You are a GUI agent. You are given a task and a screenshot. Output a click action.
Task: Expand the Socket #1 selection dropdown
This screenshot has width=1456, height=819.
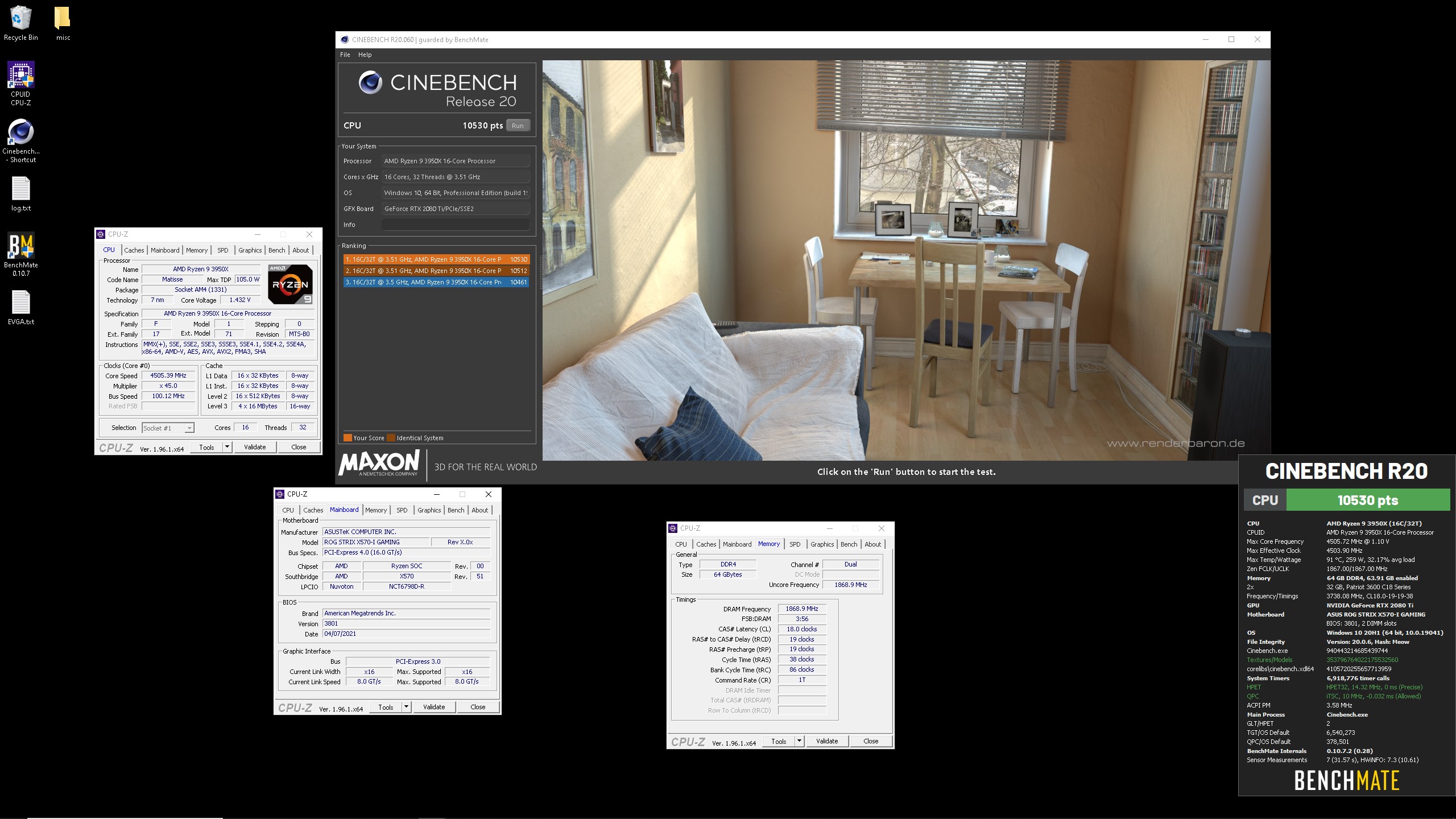pyautogui.click(x=189, y=428)
